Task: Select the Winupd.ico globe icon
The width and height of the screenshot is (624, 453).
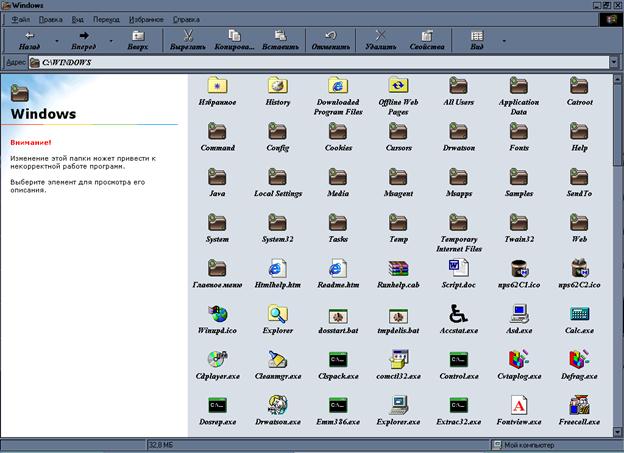Action: [x=217, y=314]
